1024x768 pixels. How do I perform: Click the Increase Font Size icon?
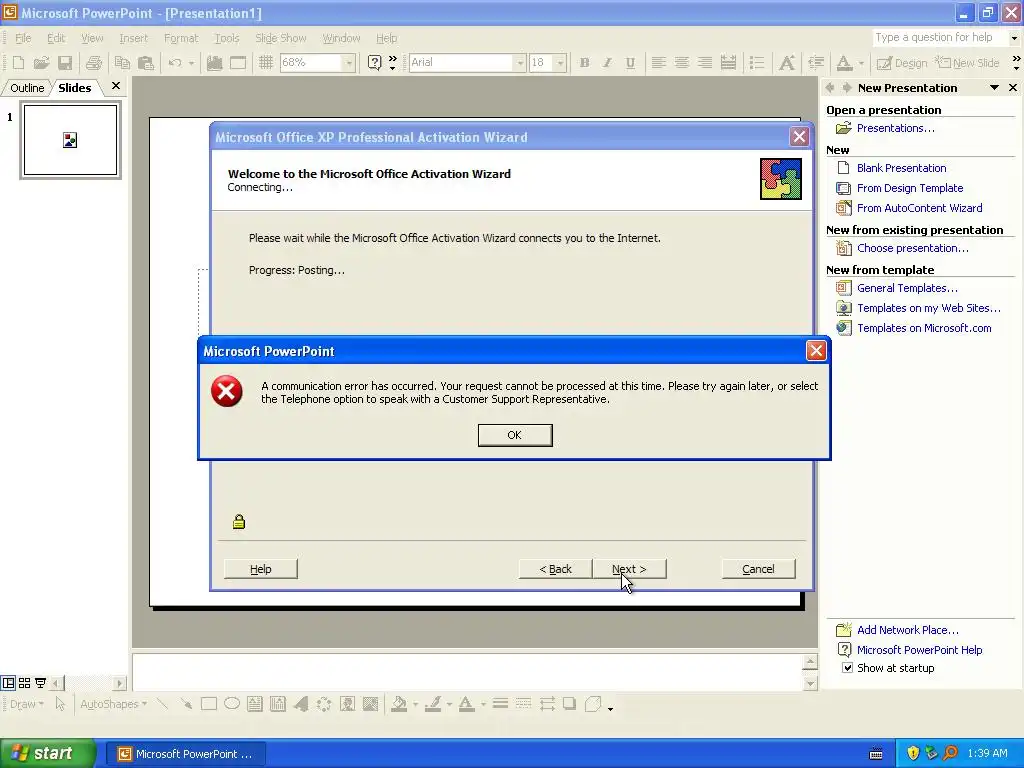coord(787,63)
